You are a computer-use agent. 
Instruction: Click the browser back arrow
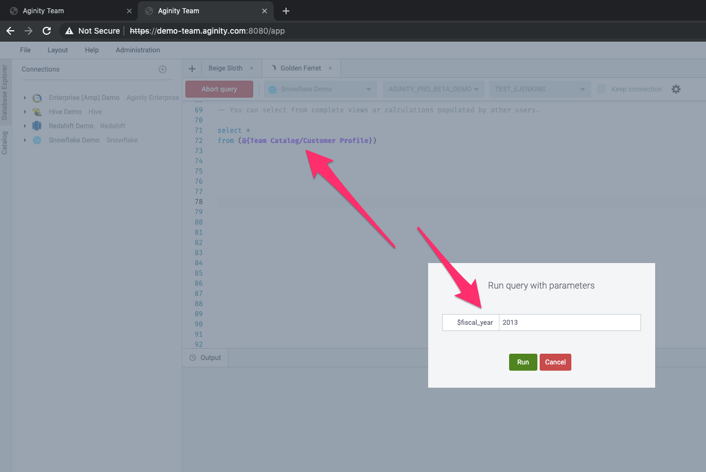(x=10, y=31)
